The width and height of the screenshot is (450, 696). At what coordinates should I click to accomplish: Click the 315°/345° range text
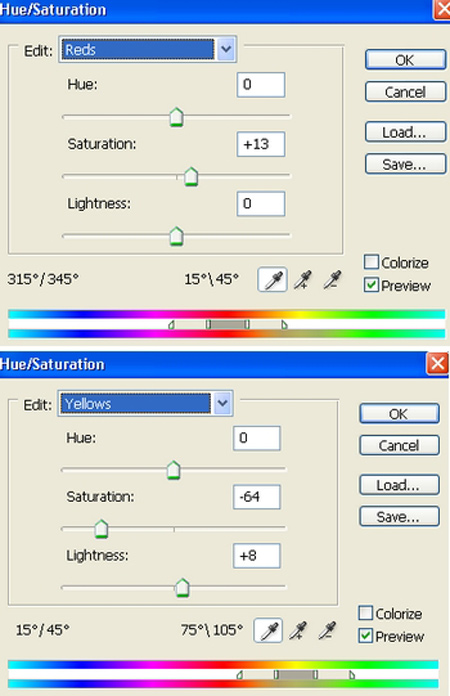pyautogui.click(x=43, y=279)
